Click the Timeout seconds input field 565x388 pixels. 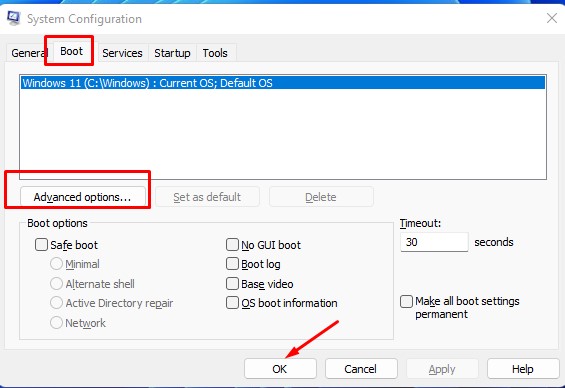pos(434,242)
